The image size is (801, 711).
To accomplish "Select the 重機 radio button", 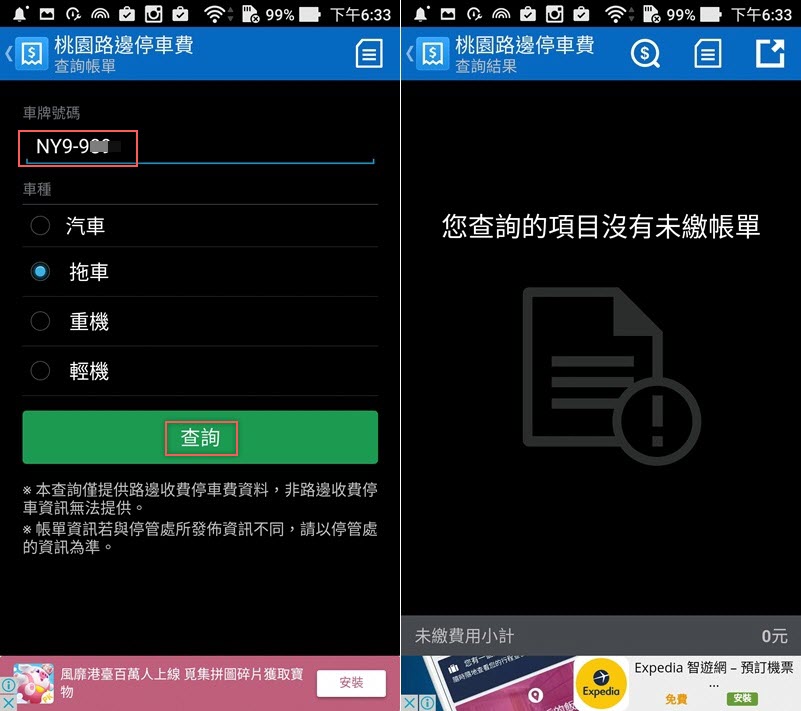I will click(40, 321).
